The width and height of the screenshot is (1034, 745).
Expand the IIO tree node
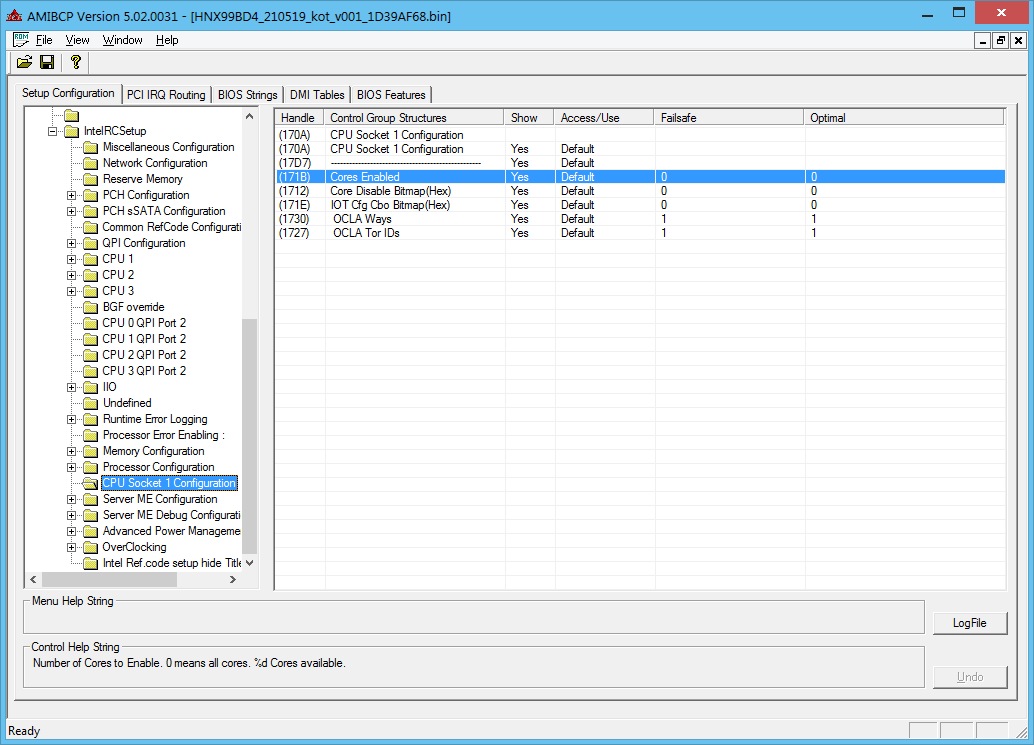click(71, 387)
